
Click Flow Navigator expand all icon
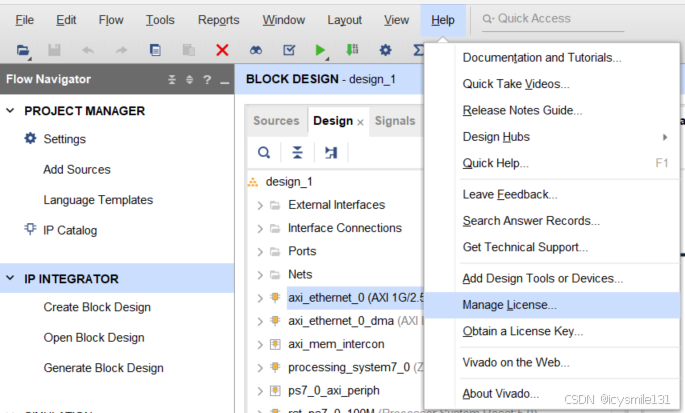[x=190, y=80]
